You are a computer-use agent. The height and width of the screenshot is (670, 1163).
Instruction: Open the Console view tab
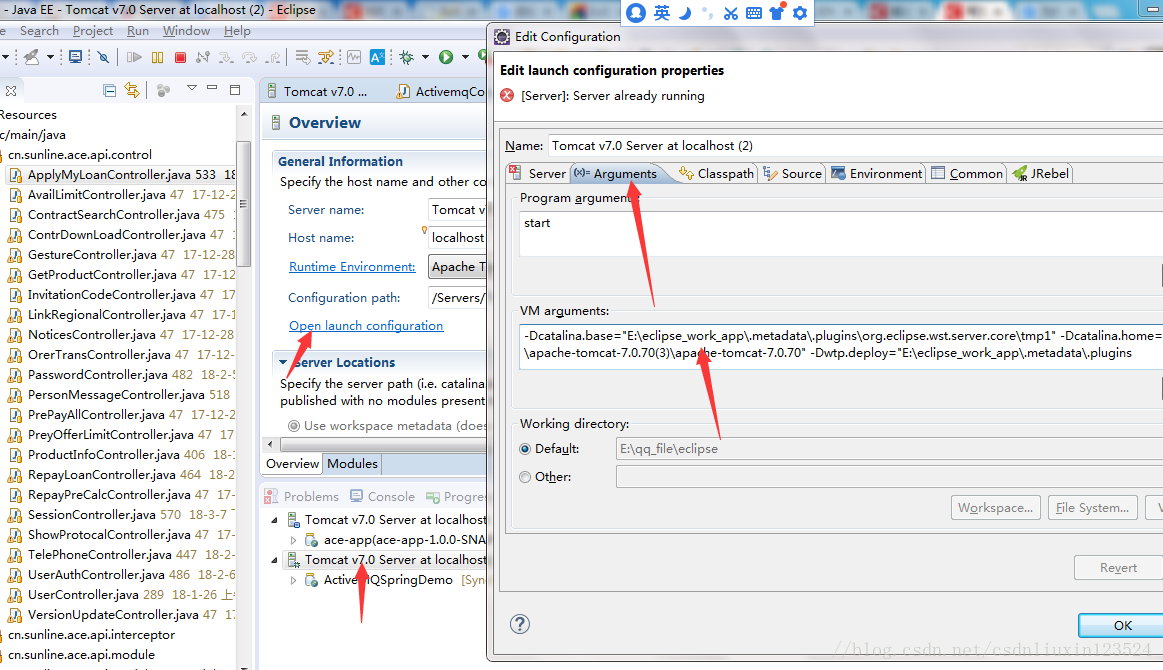[383, 496]
